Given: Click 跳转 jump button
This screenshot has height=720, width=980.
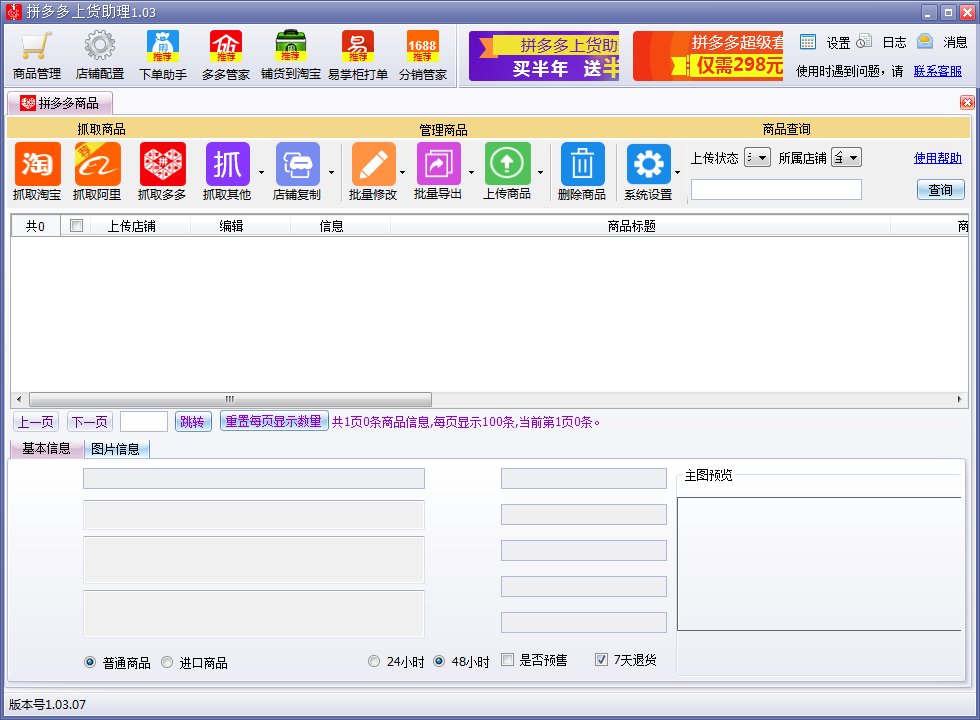Looking at the screenshot, I should point(192,422).
